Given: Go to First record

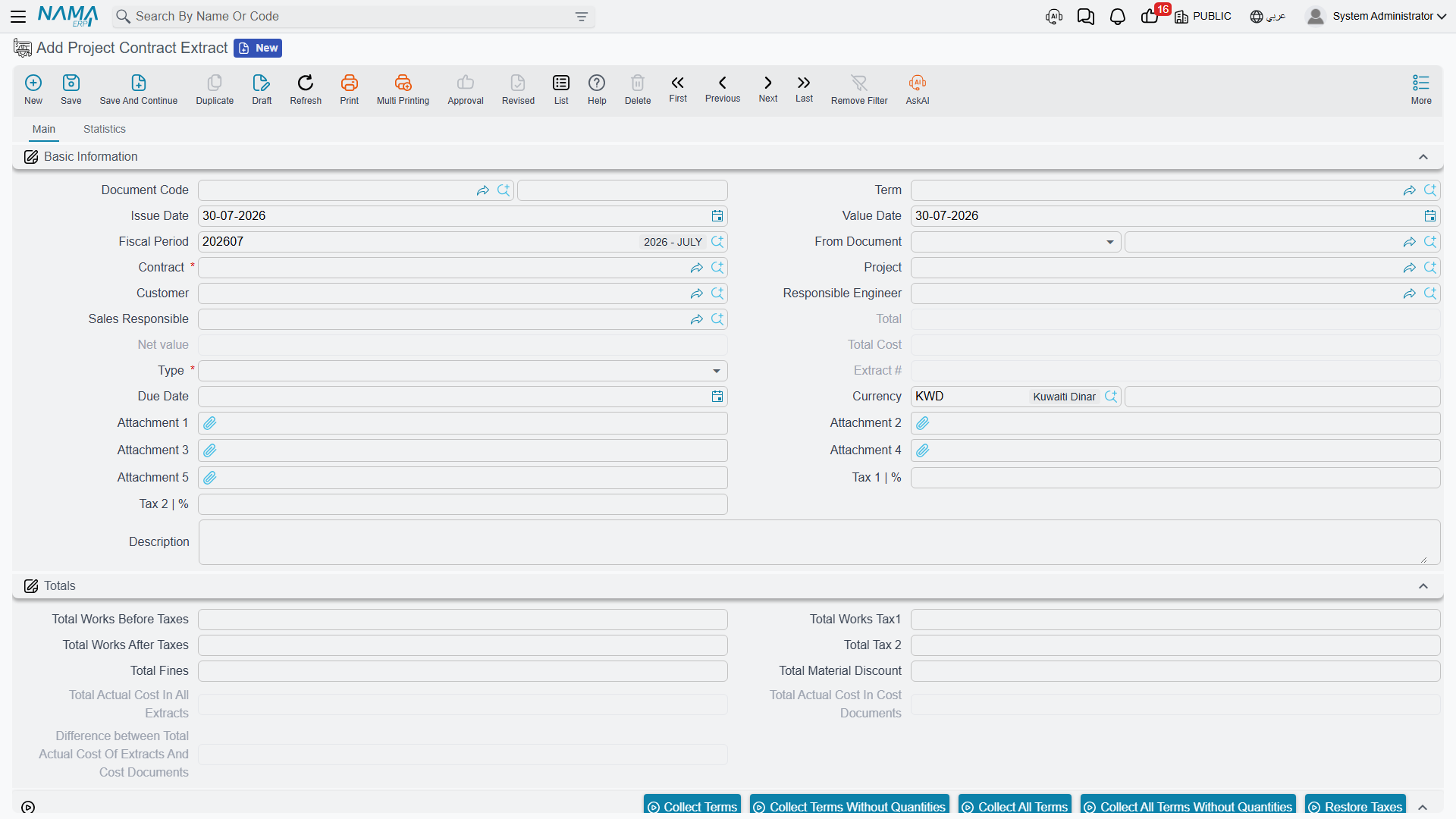Looking at the screenshot, I should (678, 88).
